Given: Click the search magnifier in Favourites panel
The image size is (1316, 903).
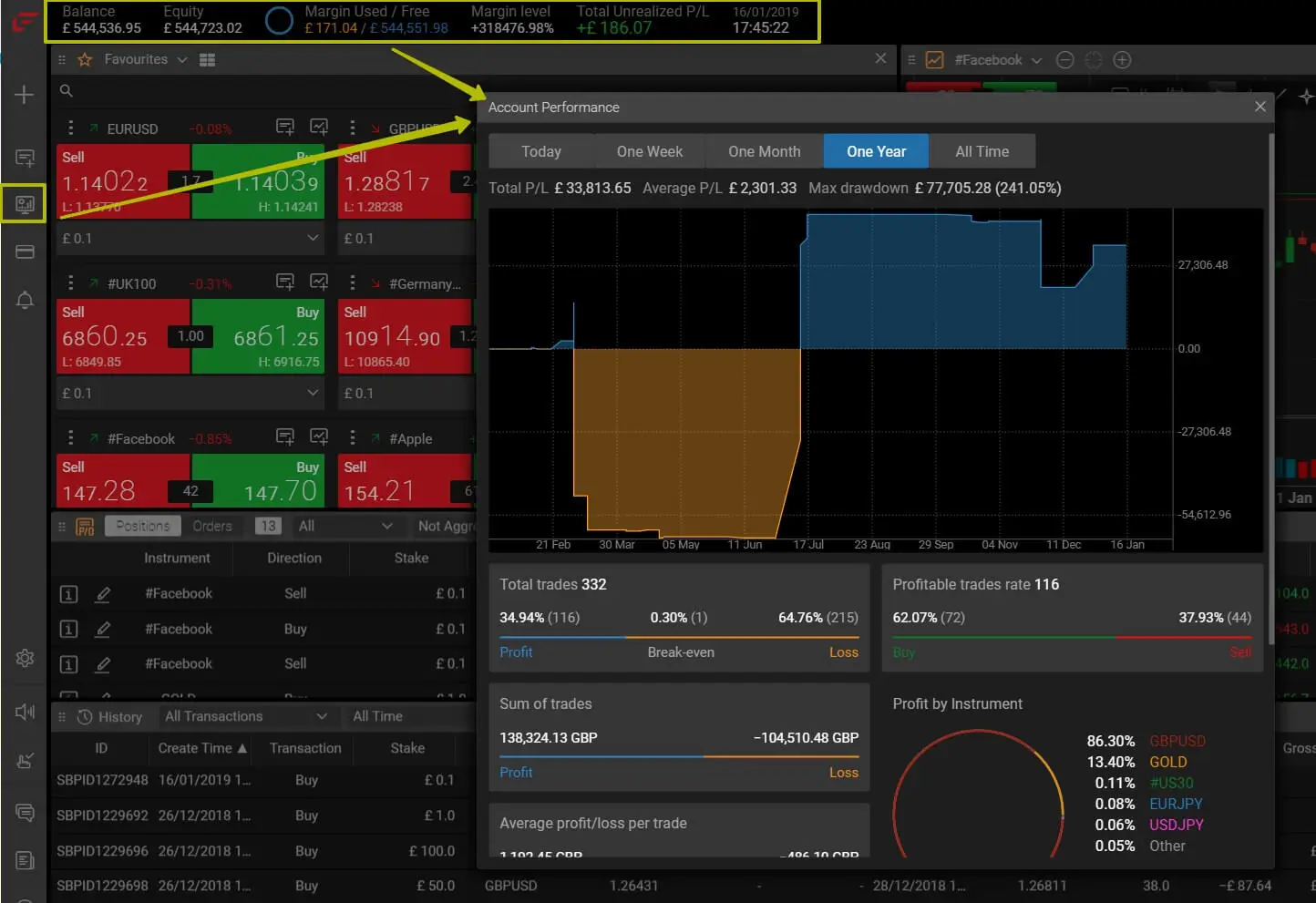Looking at the screenshot, I should pyautogui.click(x=67, y=90).
